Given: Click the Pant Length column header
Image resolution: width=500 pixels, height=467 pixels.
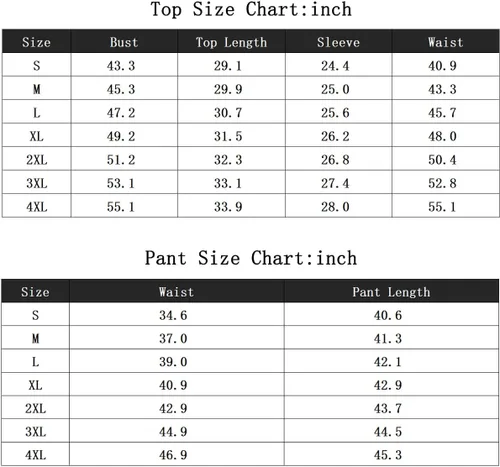Looking at the screenshot, I should pos(391,292).
